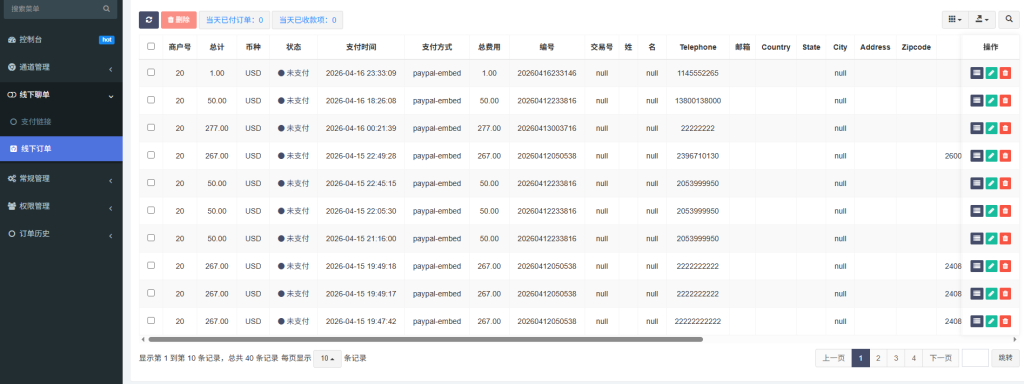The height and width of the screenshot is (384, 1024).
Task: Edit the order paid at 22:05:30
Action: click(x=991, y=211)
